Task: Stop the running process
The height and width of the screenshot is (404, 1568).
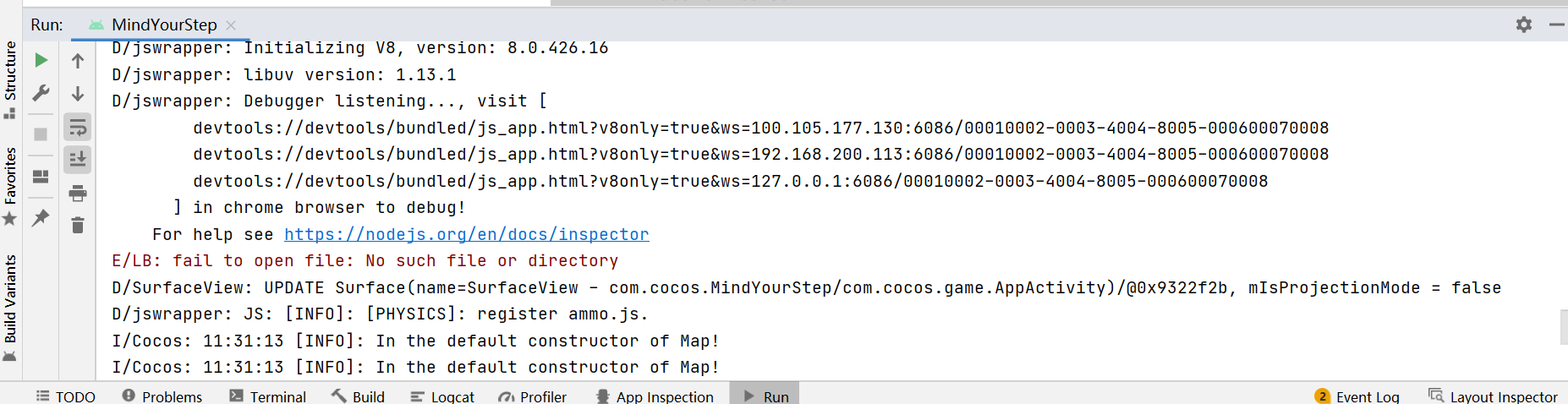Action: 41,134
